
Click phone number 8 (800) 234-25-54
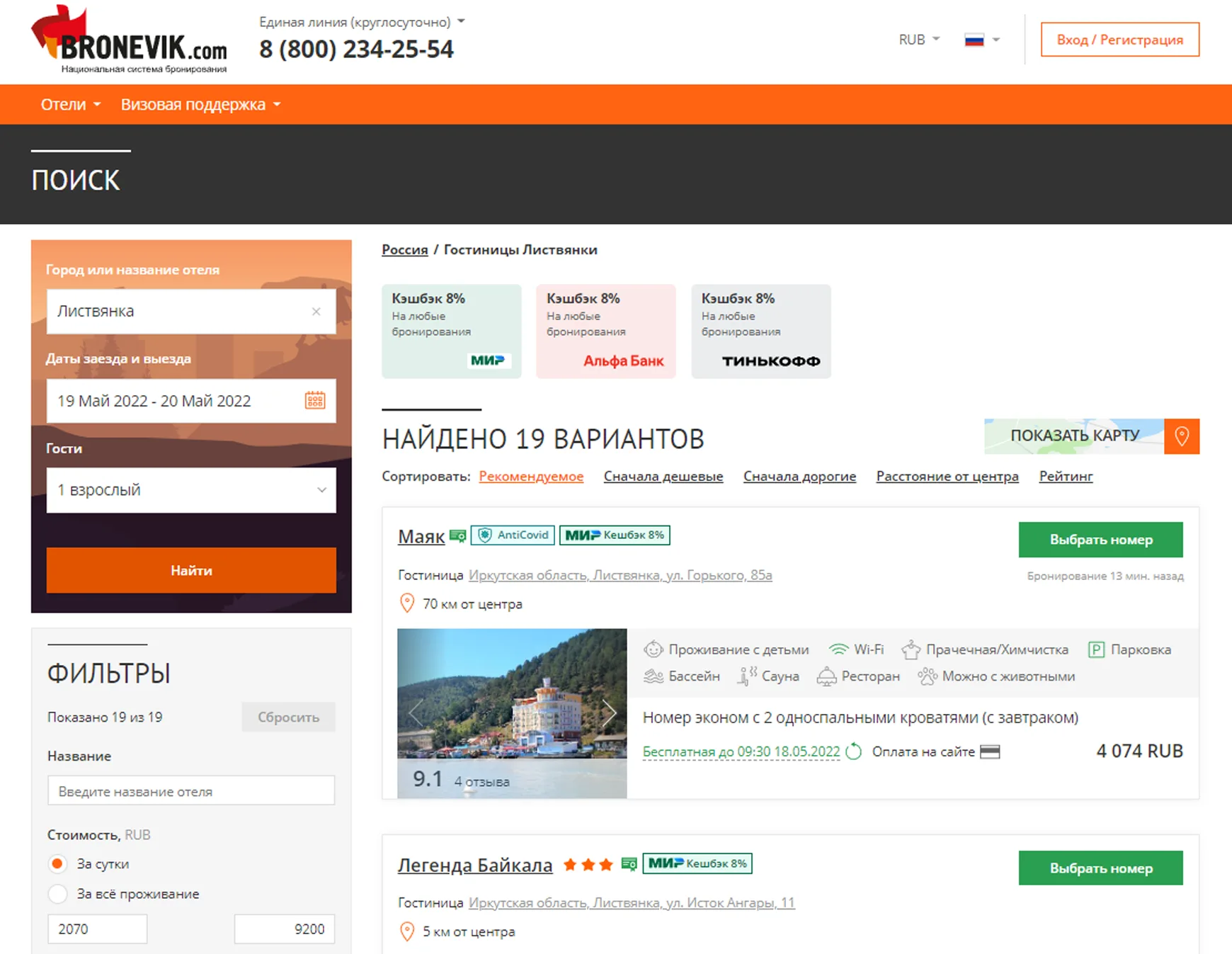(x=356, y=50)
